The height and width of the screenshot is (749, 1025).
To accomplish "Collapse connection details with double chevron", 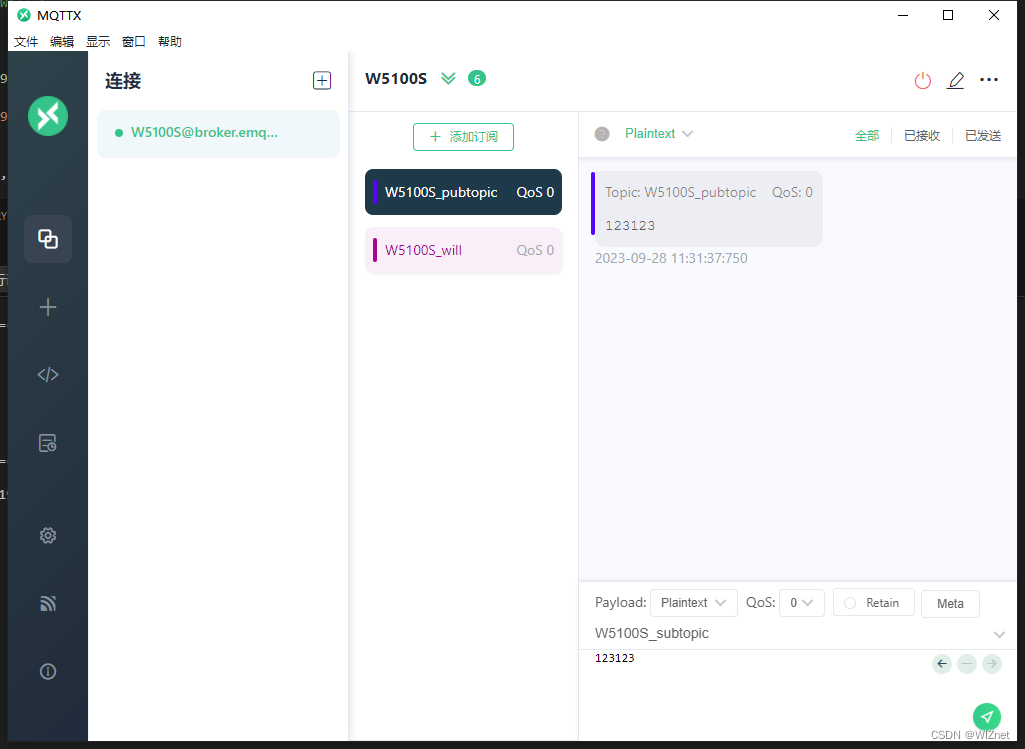I will (448, 78).
